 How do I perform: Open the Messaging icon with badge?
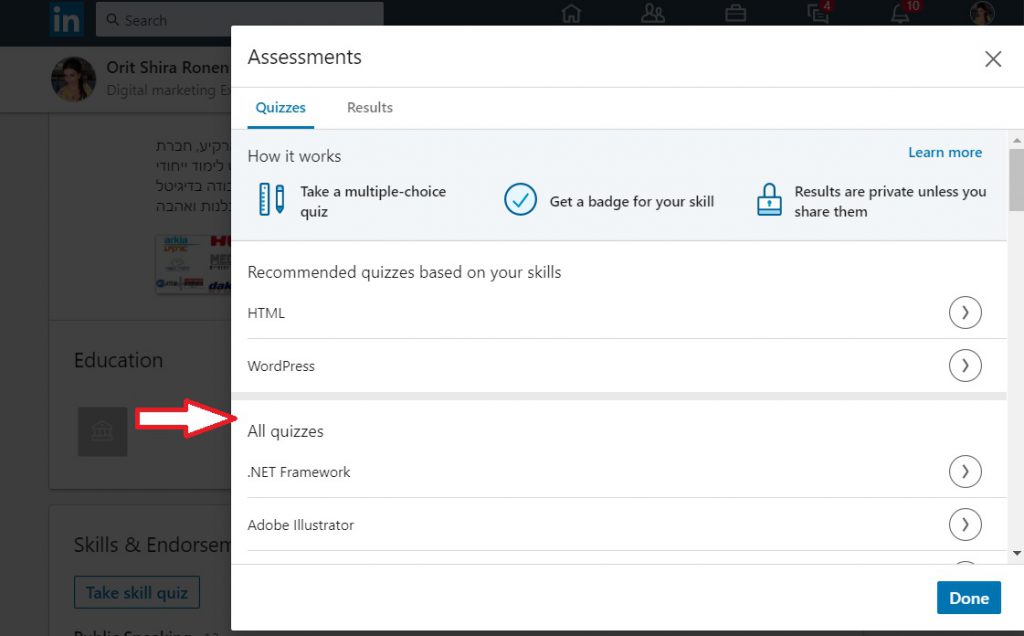coord(818,12)
